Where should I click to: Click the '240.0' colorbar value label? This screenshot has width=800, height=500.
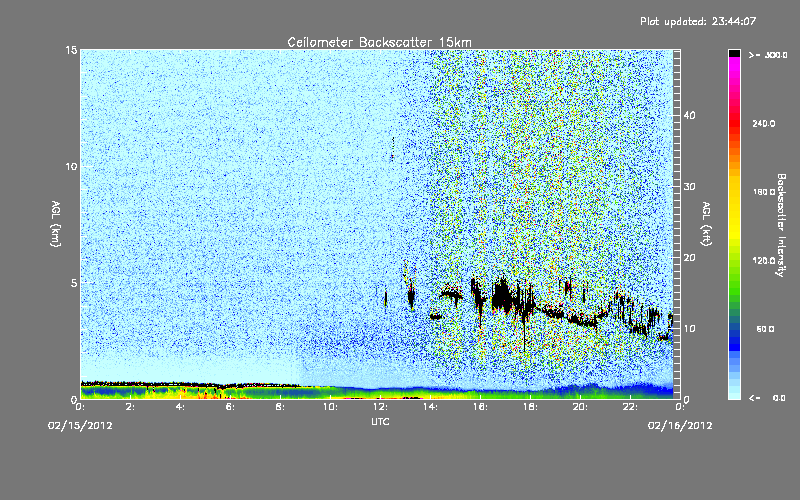pyautogui.click(x=764, y=123)
